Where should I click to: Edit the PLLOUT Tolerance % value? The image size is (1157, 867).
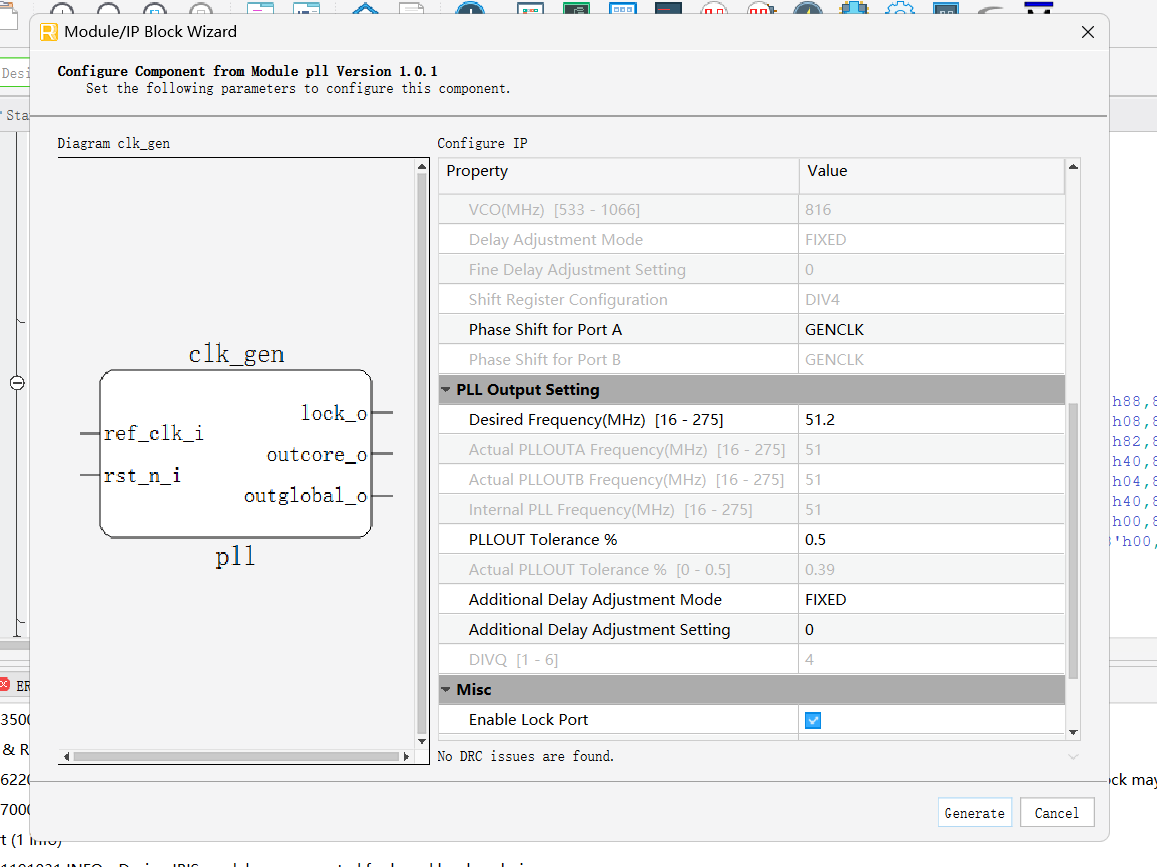(930, 540)
